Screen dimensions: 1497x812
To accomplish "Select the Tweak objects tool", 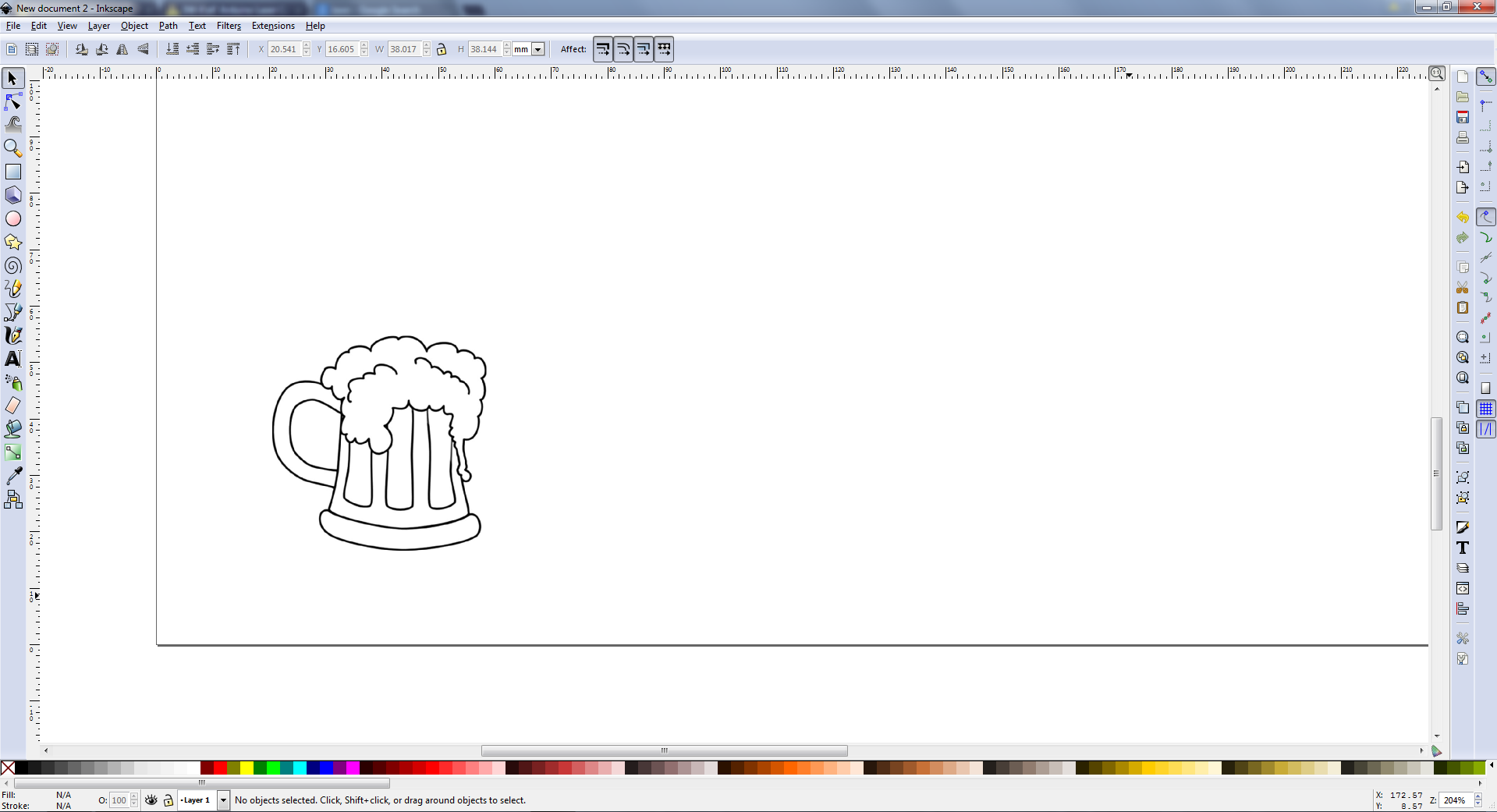I will point(12,124).
